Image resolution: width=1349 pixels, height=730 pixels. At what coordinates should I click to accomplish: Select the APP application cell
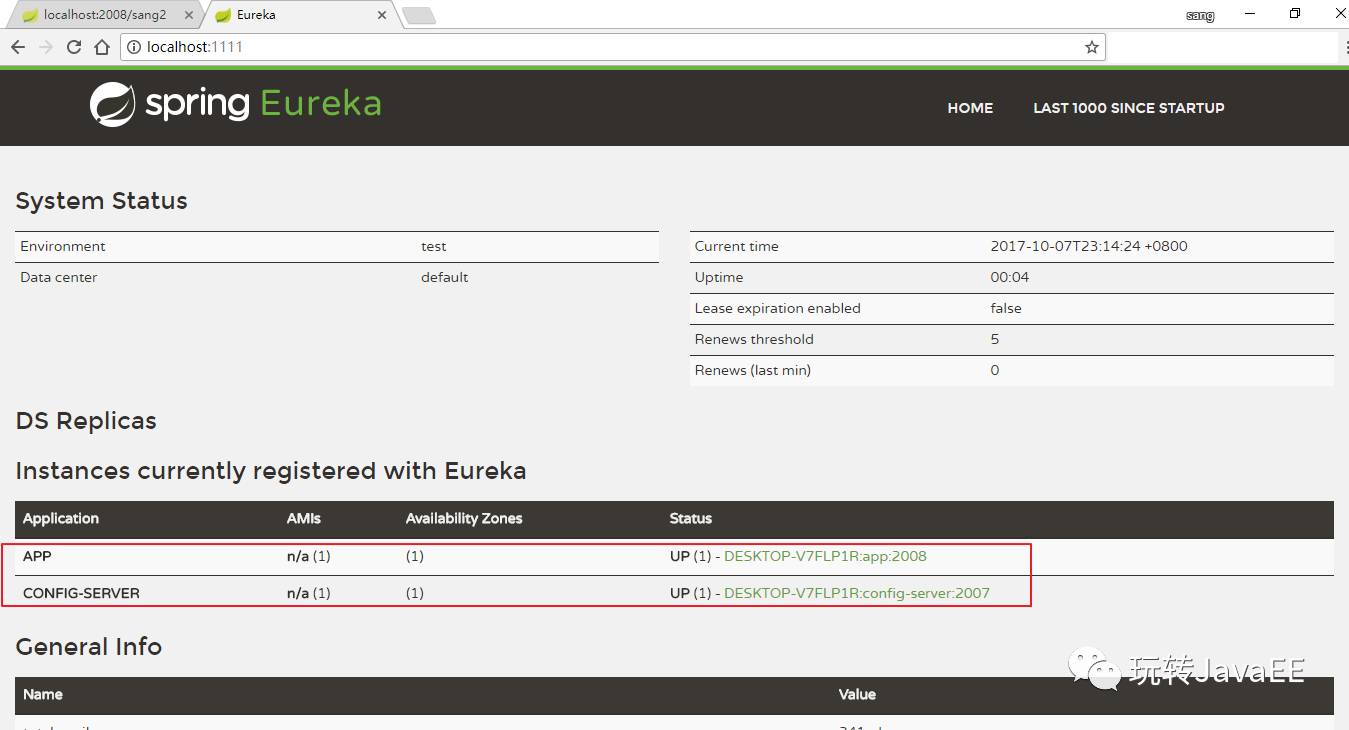[37, 556]
